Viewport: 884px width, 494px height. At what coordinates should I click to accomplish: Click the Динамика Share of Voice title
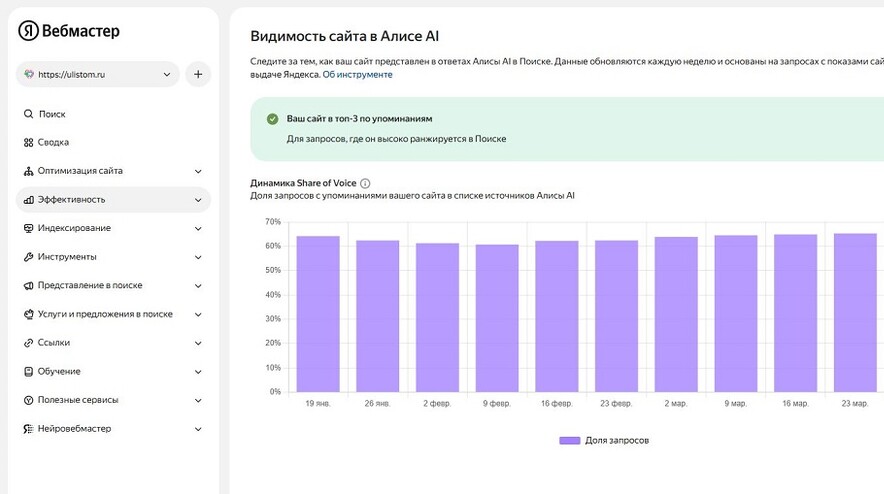(303, 183)
